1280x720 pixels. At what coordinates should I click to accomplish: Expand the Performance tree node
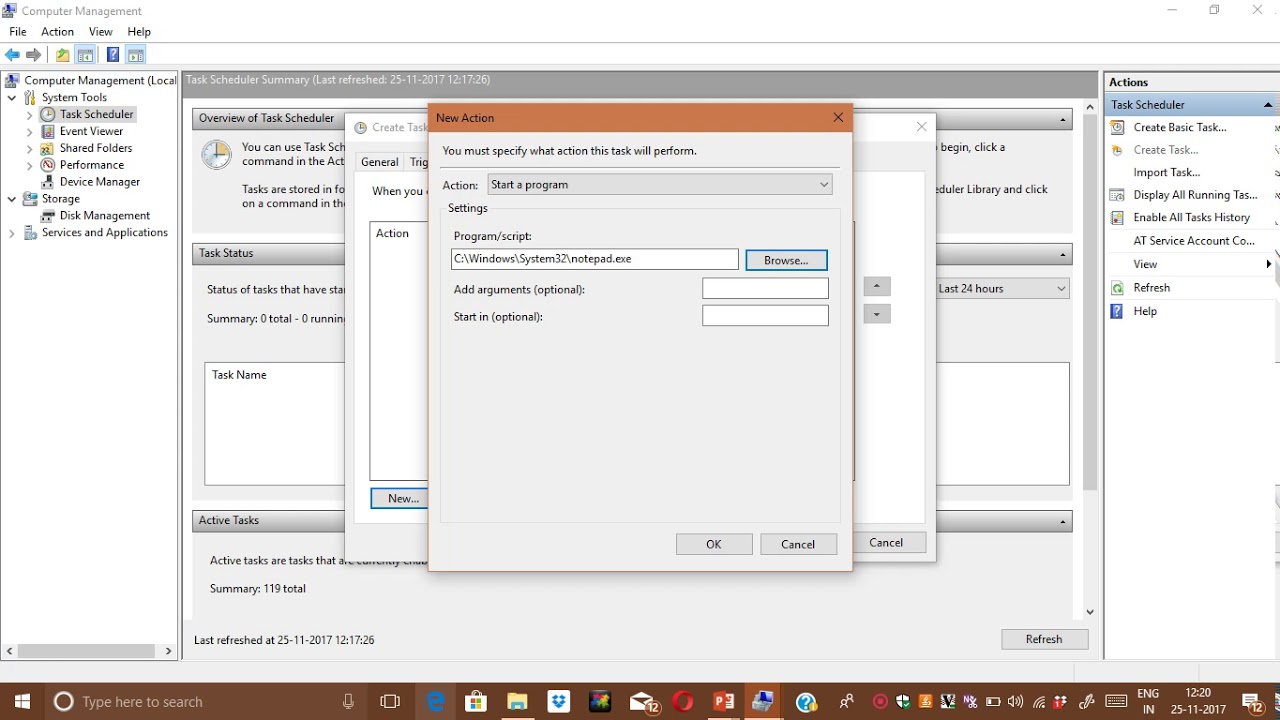point(30,165)
